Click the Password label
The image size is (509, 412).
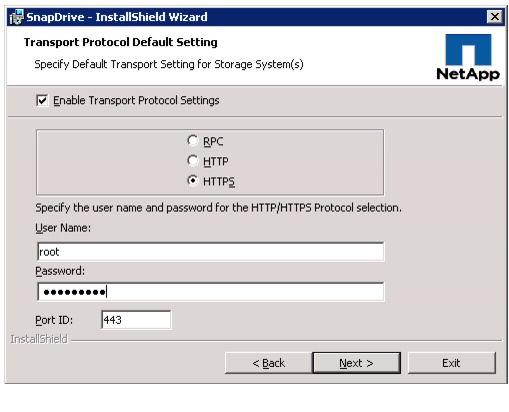click(x=60, y=271)
